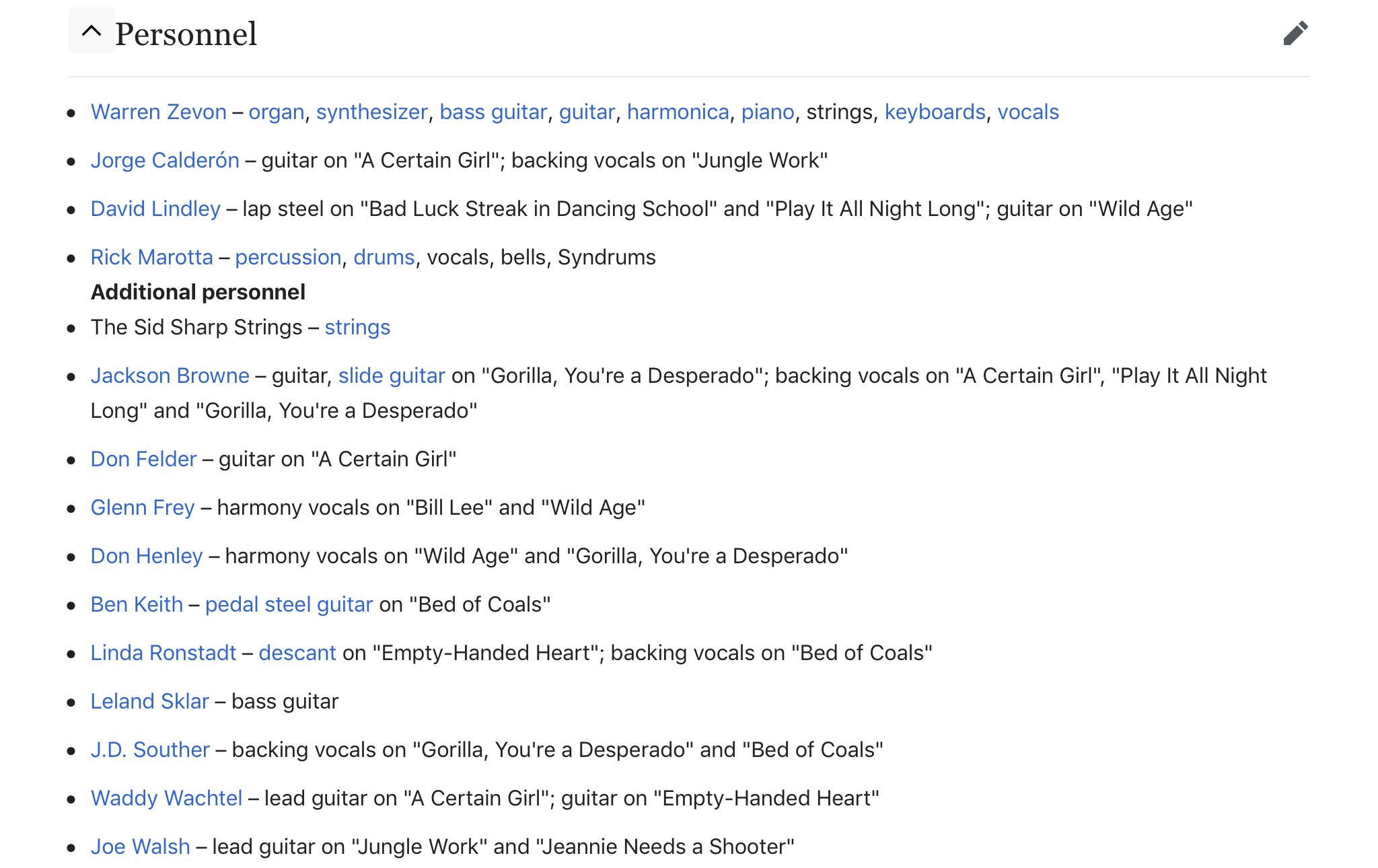Open the Rick Marotta link
Image resolution: width=1378 pixels, height=868 pixels.
click(x=152, y=257)
